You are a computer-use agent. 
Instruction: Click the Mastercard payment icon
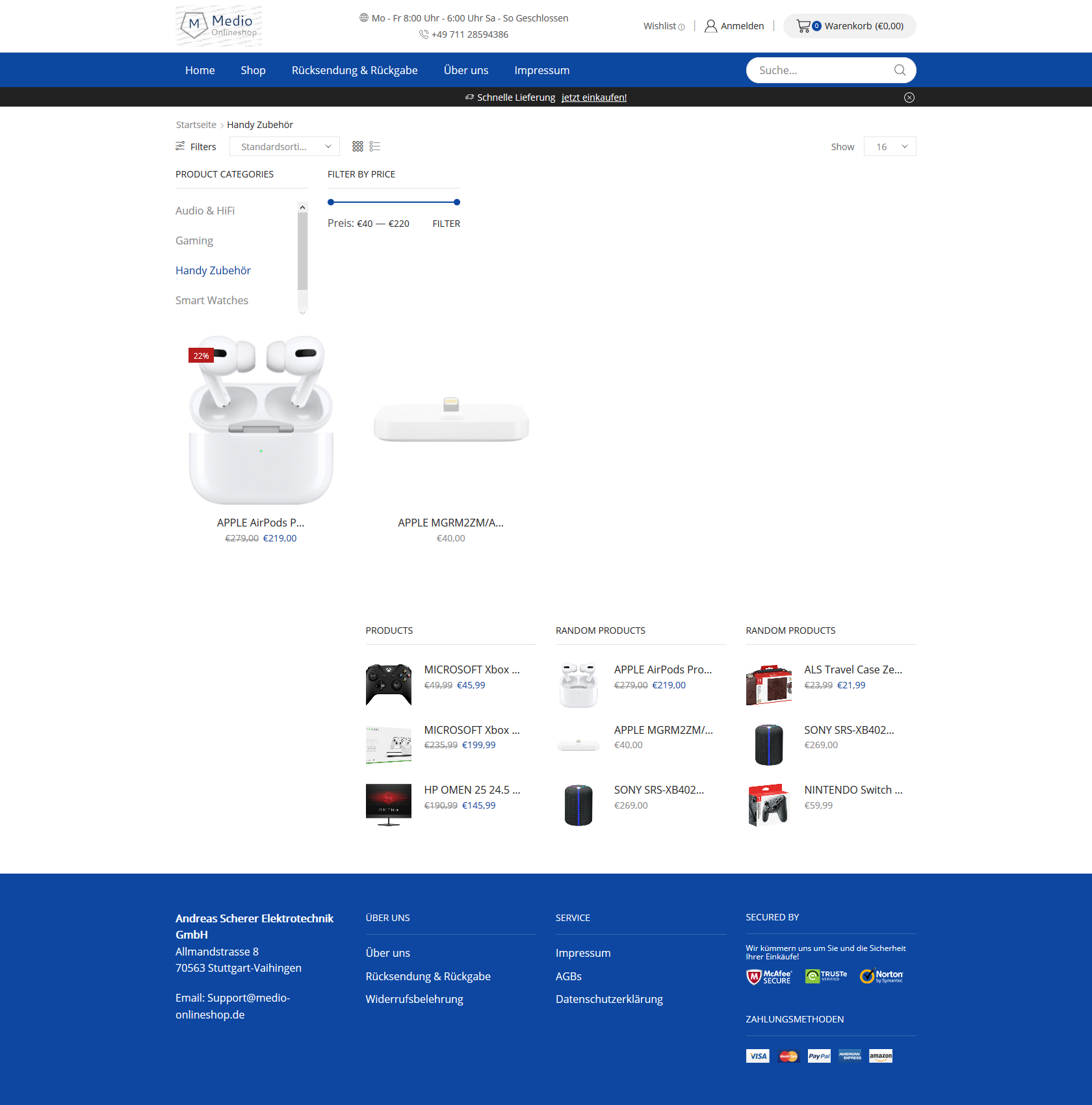pos(788,1056)
